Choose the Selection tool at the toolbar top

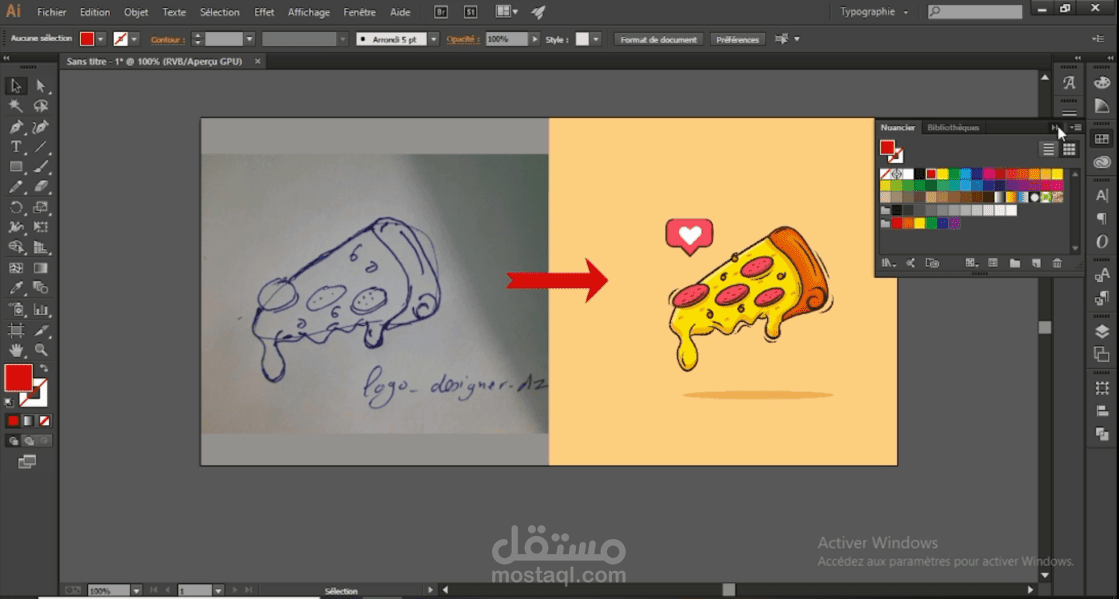pos(15,86)
